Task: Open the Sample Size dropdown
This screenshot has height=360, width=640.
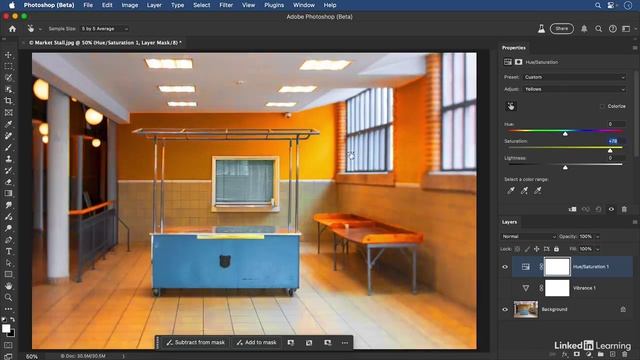Action: (x=104, y=29)
